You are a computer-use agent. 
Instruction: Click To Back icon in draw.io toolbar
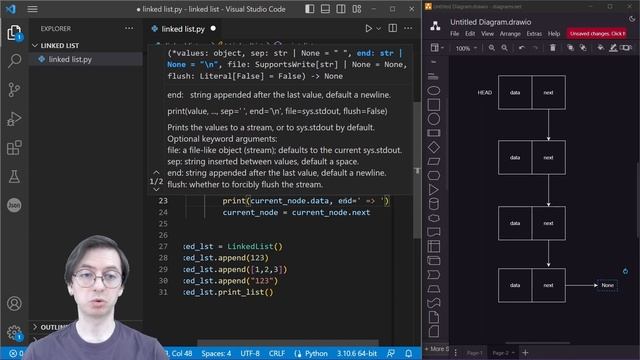(x=583, y=48)
